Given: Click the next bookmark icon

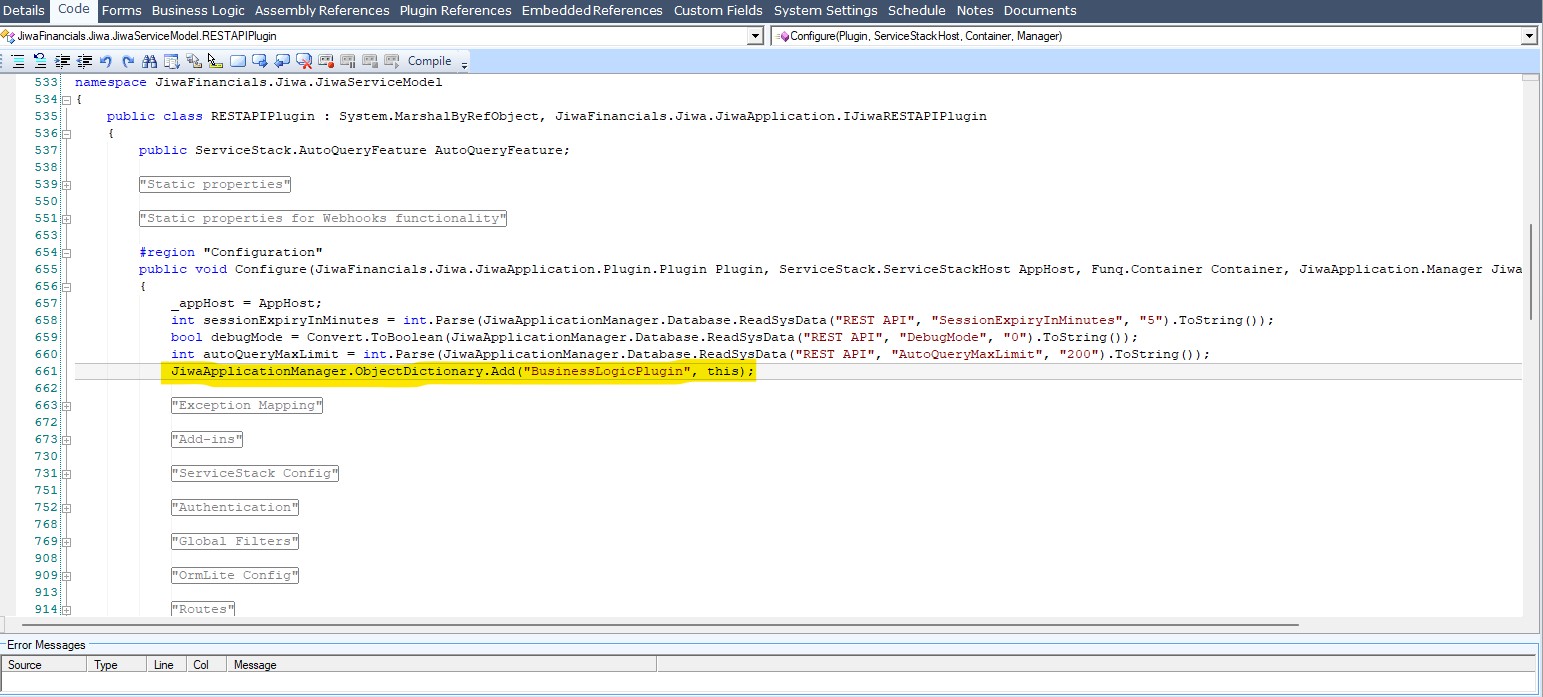Looking at the screenshot, I should 260,61.
